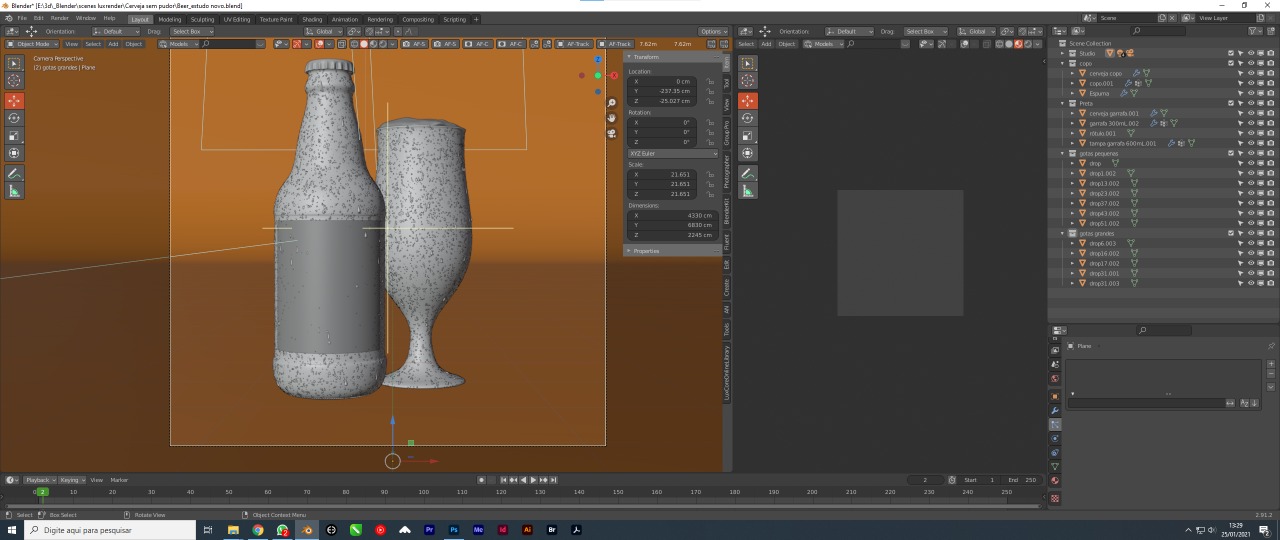Switch to the Shading workspace tab
The width and height of the screenshot is (1280, 540).
coord(312,19)
